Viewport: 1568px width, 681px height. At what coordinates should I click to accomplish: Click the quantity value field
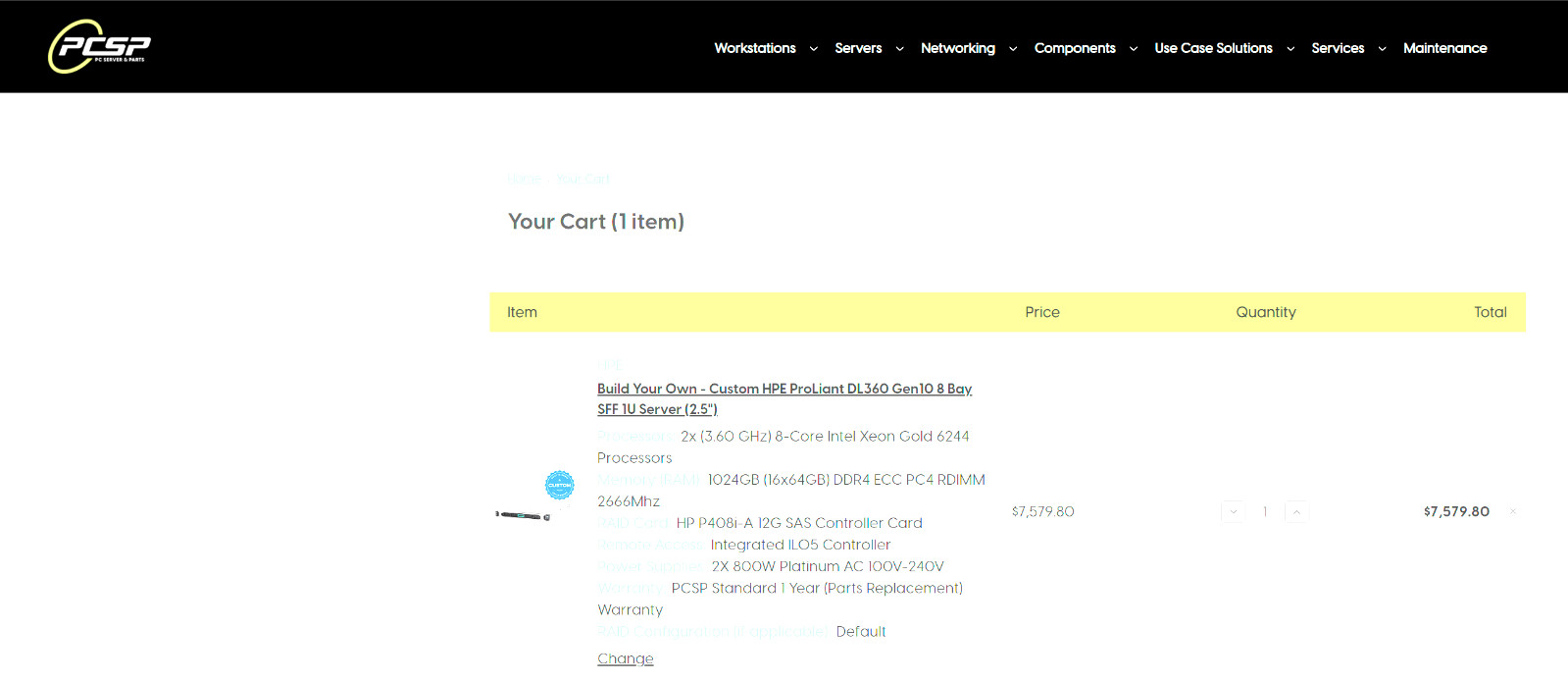(1265, 511)
